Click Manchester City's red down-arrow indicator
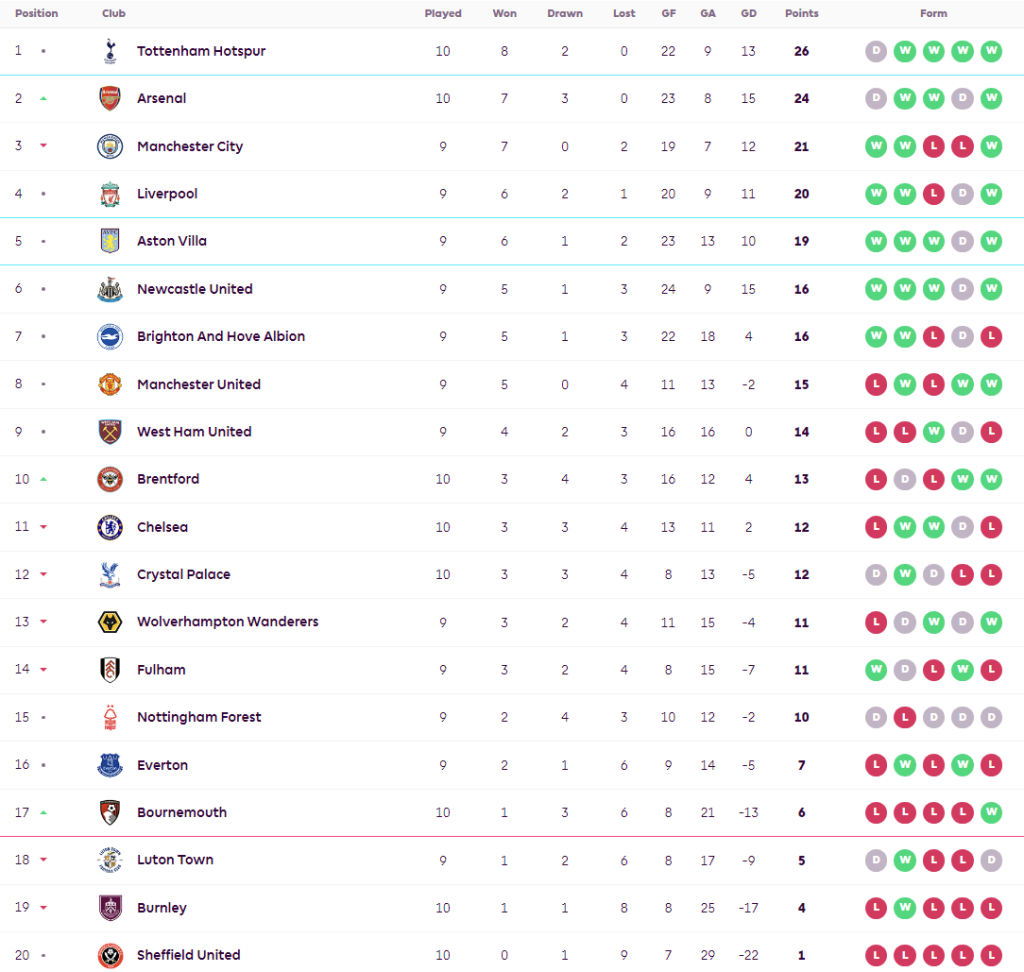Viewport: 1024px width, 972px height. coord(43,146)
